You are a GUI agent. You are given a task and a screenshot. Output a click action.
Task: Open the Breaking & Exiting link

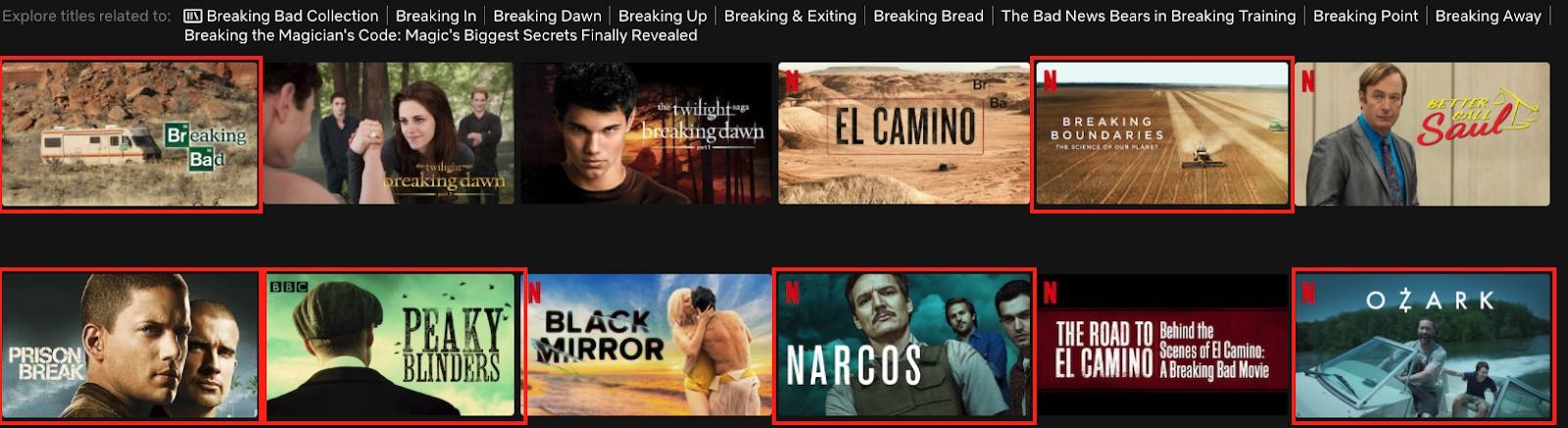790,16
